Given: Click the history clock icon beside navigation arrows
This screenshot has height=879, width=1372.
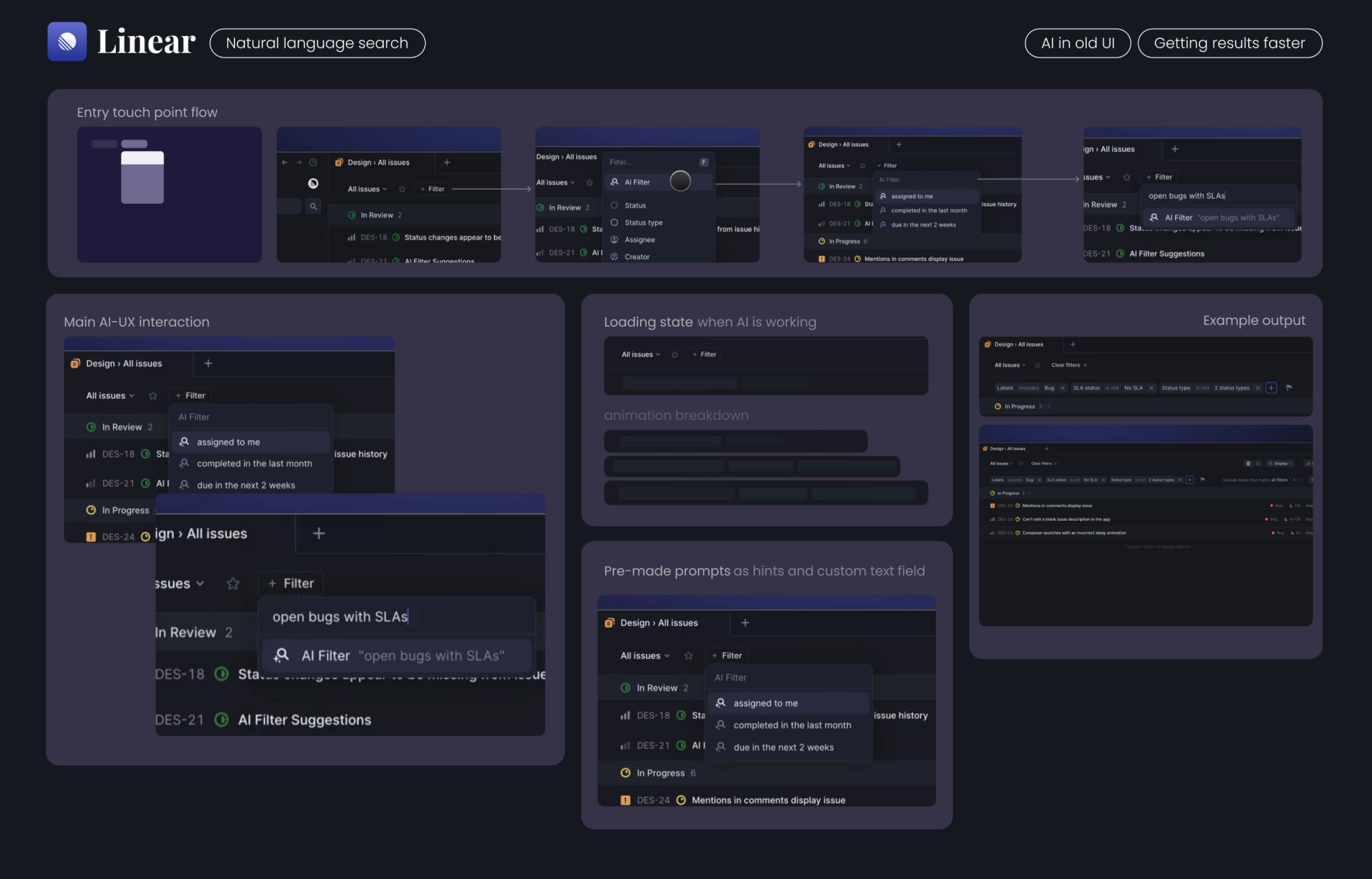Looking at the screenshot, I should 313,162.
